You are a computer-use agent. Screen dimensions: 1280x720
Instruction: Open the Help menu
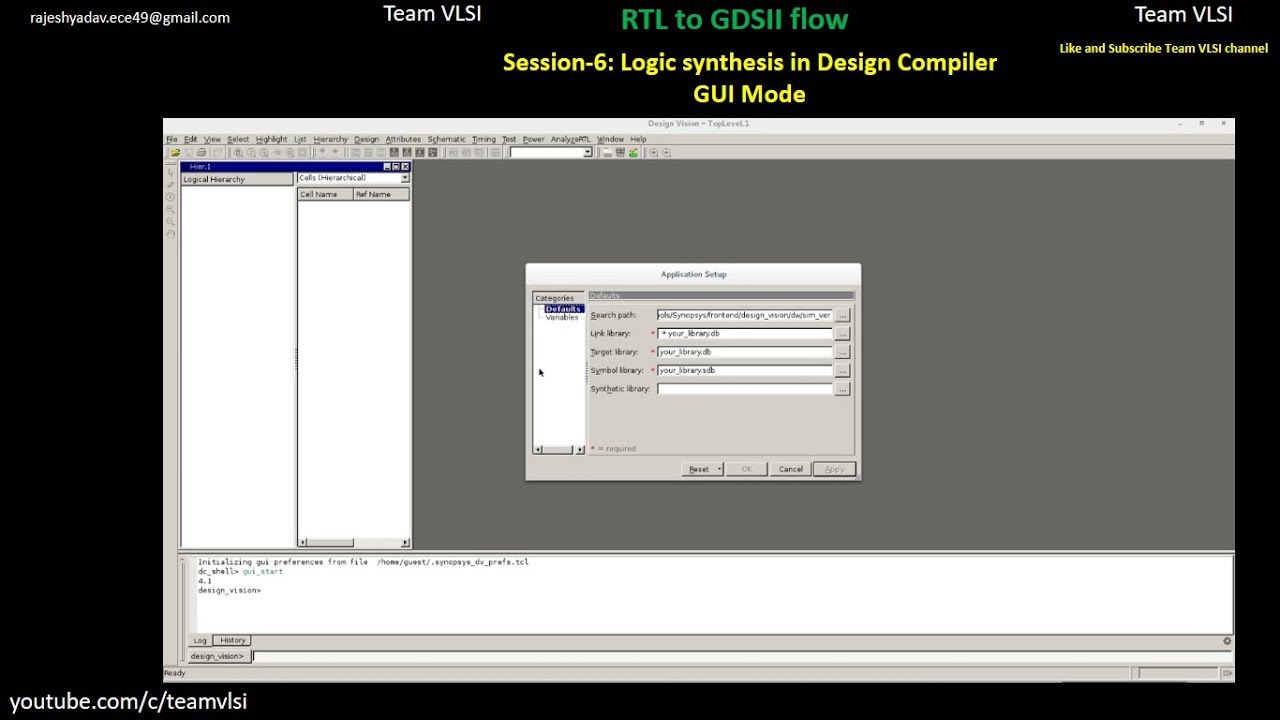638,139
